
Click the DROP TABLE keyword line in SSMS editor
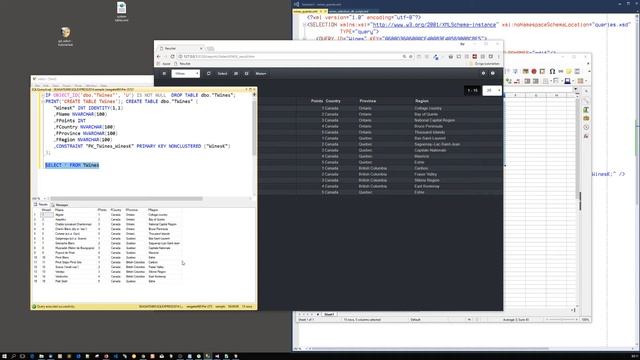140,95
